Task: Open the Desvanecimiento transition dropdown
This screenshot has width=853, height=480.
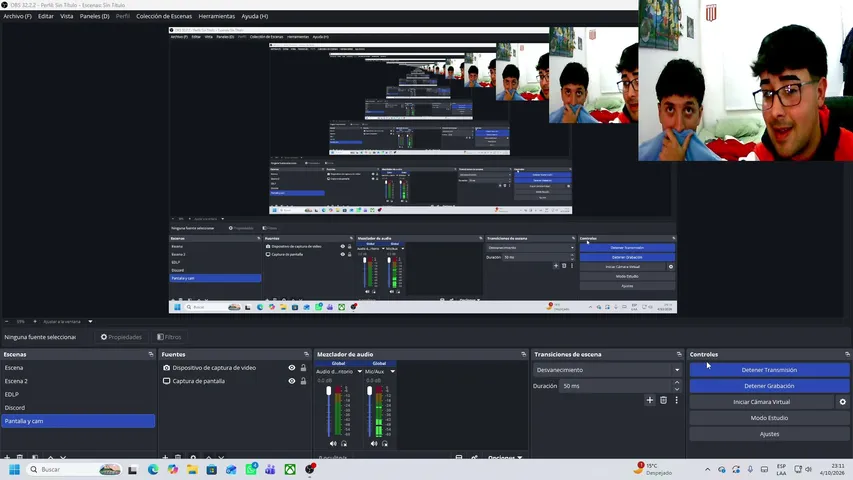Action: tap(608, 370)
